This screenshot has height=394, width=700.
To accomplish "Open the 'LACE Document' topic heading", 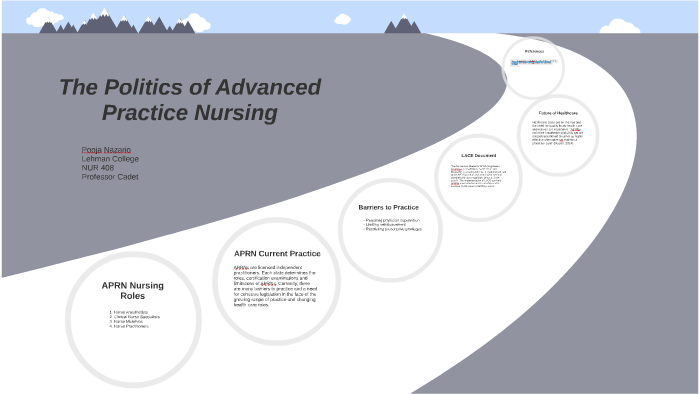I will pyautogui.click(x=479, y=156).
